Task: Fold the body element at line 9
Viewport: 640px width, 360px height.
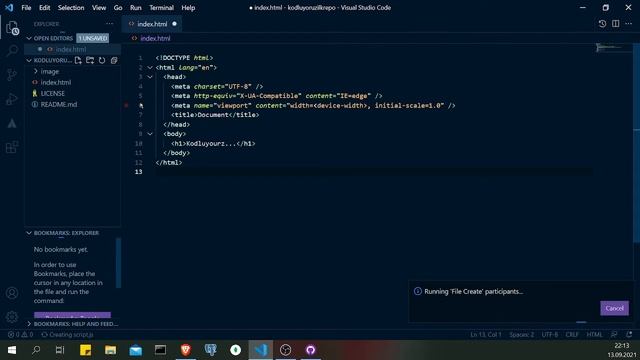Action: pos(150,134)
